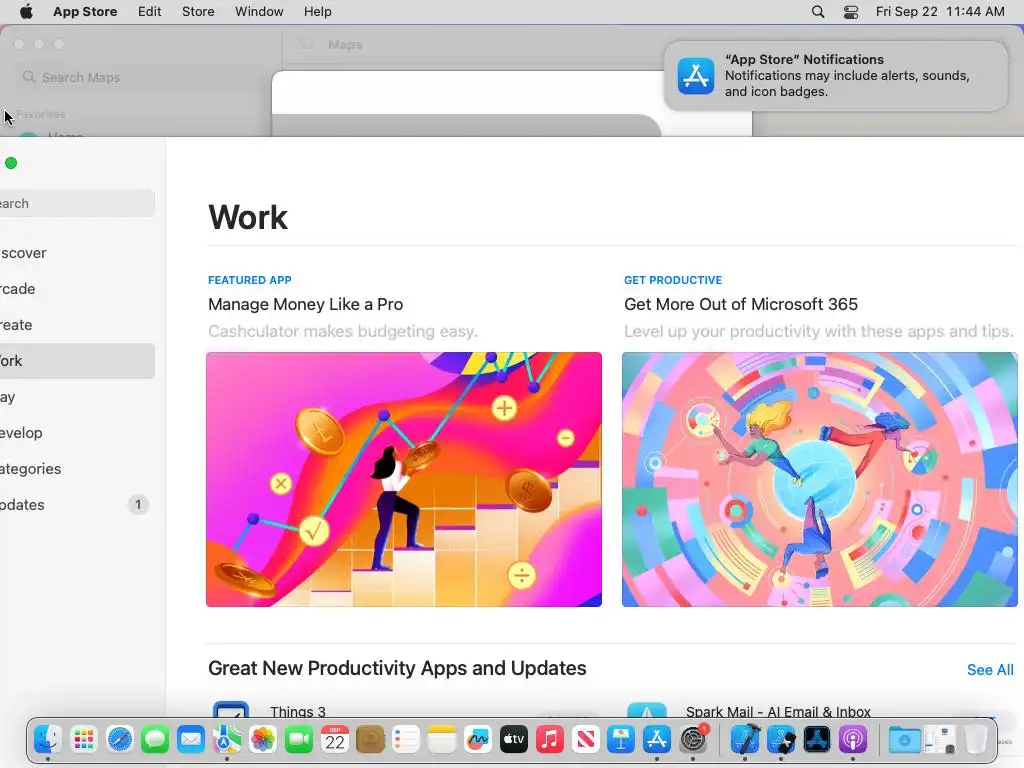Open Xcode from the dock
The image size is (1024, 768).
[745, 740]
